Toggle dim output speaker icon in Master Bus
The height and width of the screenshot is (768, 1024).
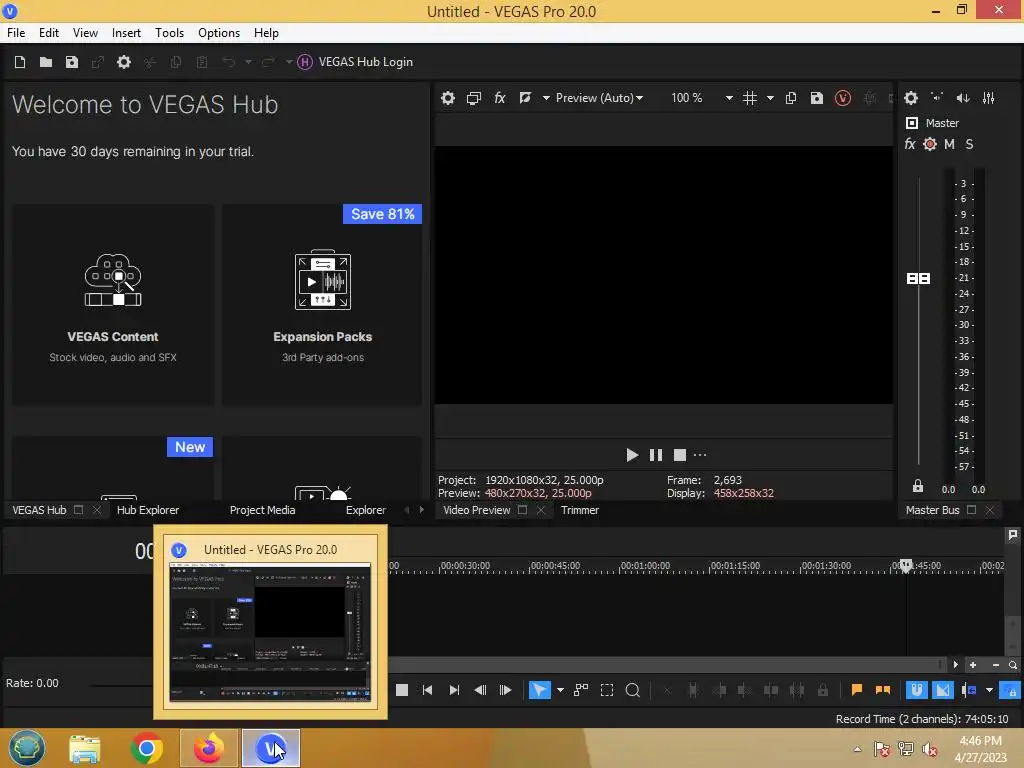pos(963,98)
